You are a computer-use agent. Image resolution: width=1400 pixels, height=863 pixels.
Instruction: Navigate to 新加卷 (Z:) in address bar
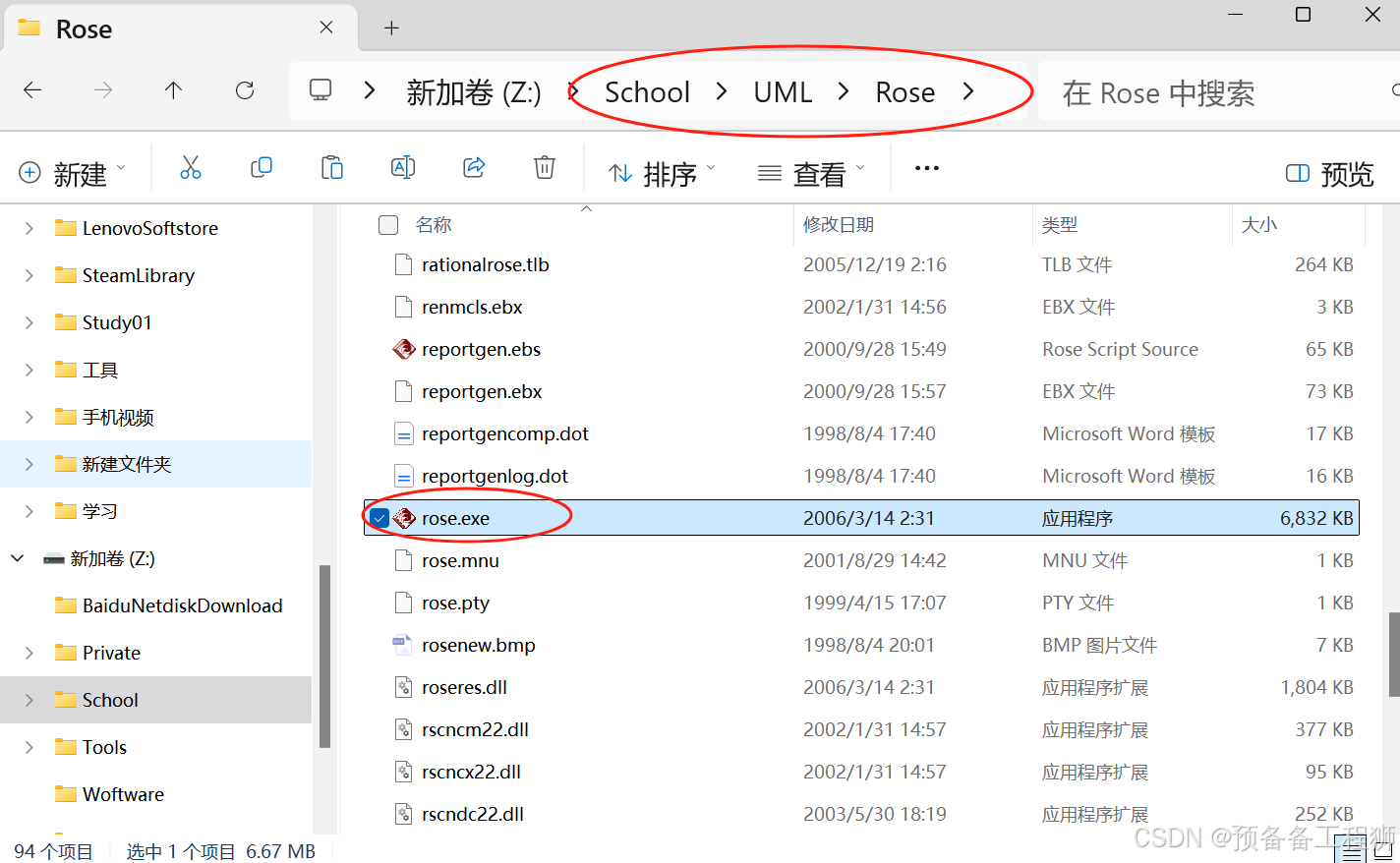[x=474, y=92]
